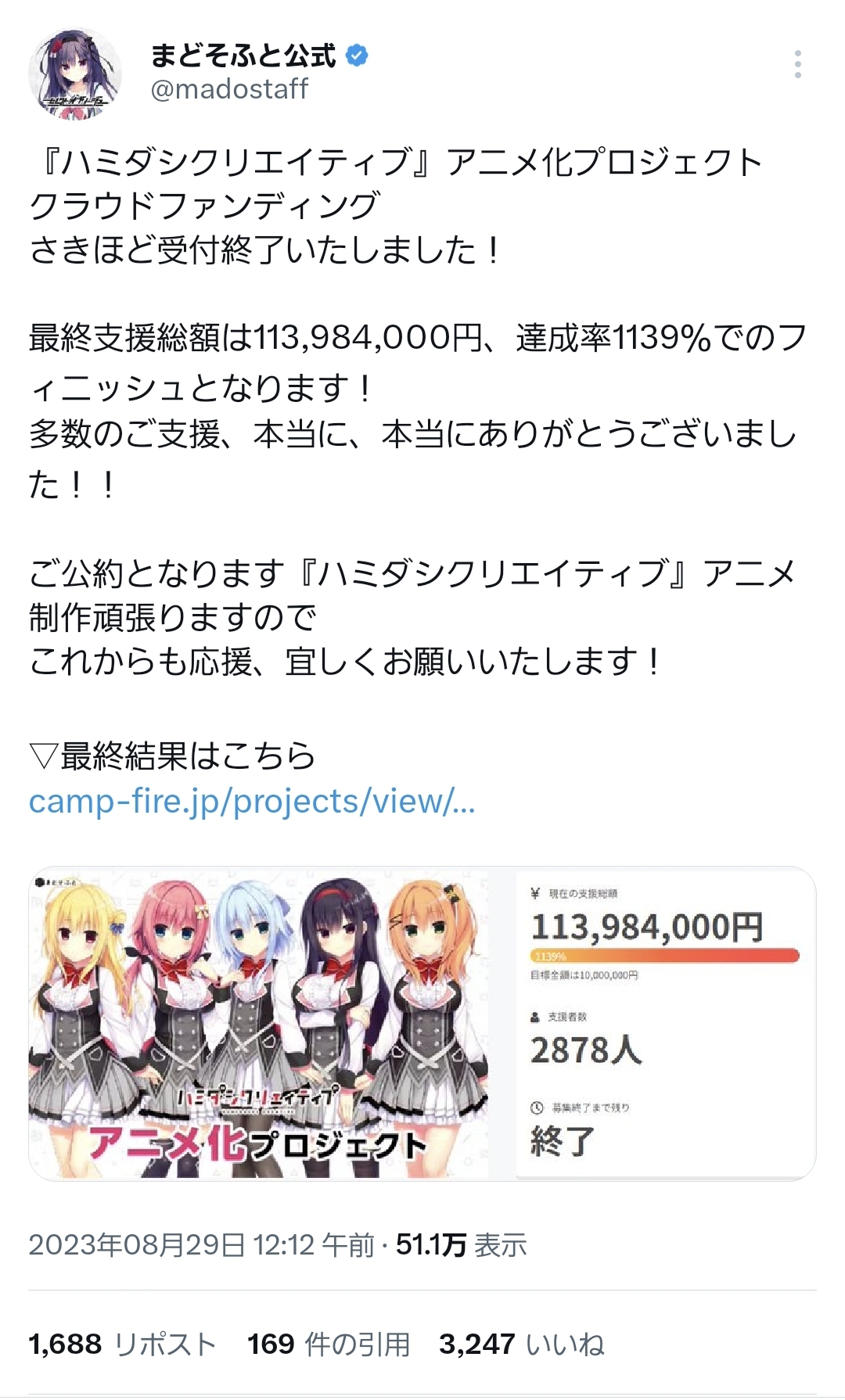This screenshot has width=845, height=1400.
Task: Click the clock icon near 終了
Action: pos(537,1107)
